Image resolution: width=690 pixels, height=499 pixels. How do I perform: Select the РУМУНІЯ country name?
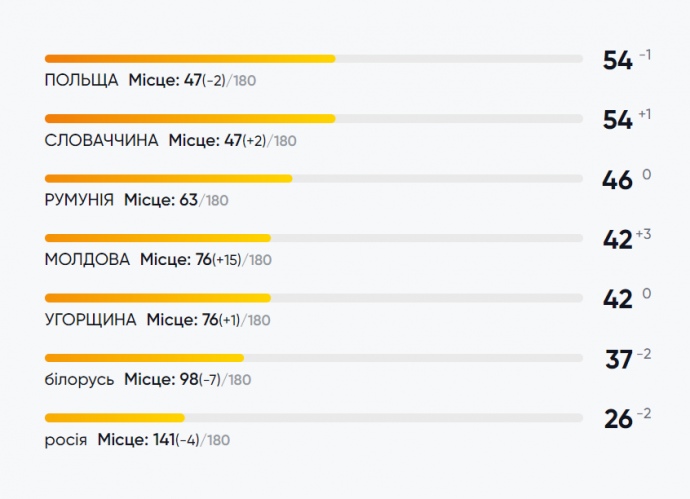[x=79, y=200]
